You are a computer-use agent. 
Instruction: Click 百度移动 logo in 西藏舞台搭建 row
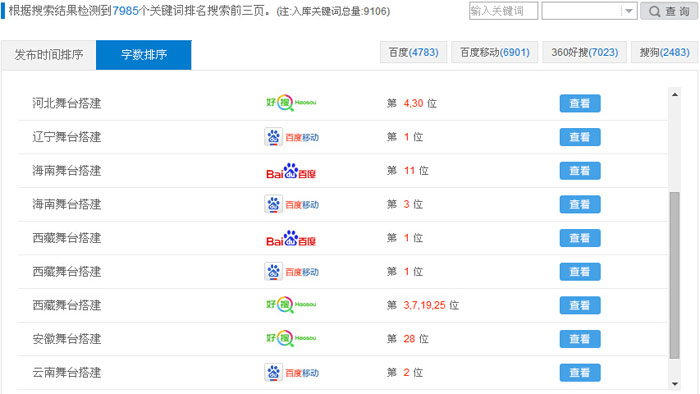click(x=292, y=272)
